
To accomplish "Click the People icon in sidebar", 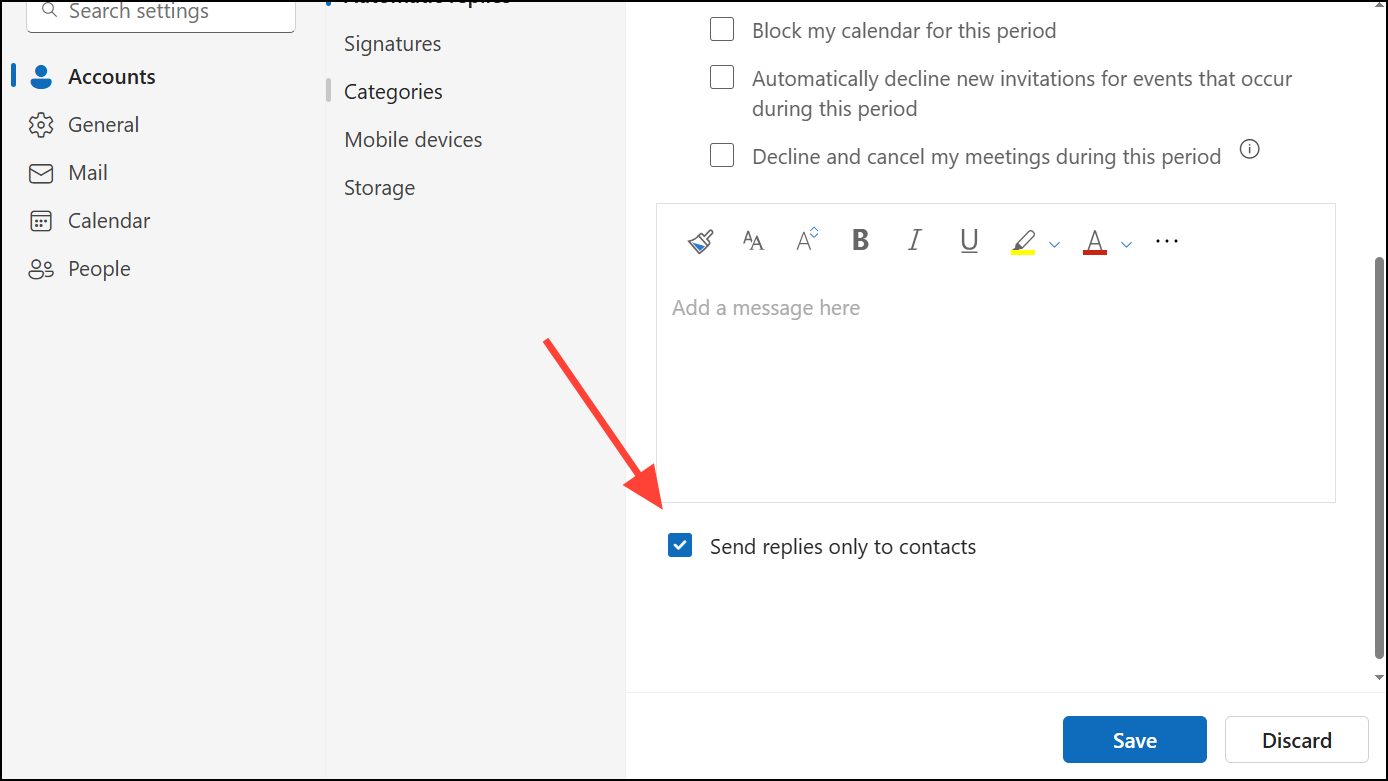I will (x=41, y=269).
